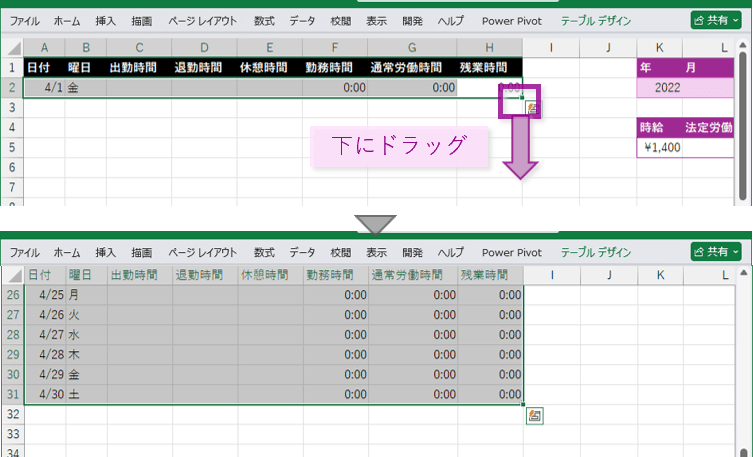Select column F header
This screenshot has height=457, width=753.
[335, 48]
